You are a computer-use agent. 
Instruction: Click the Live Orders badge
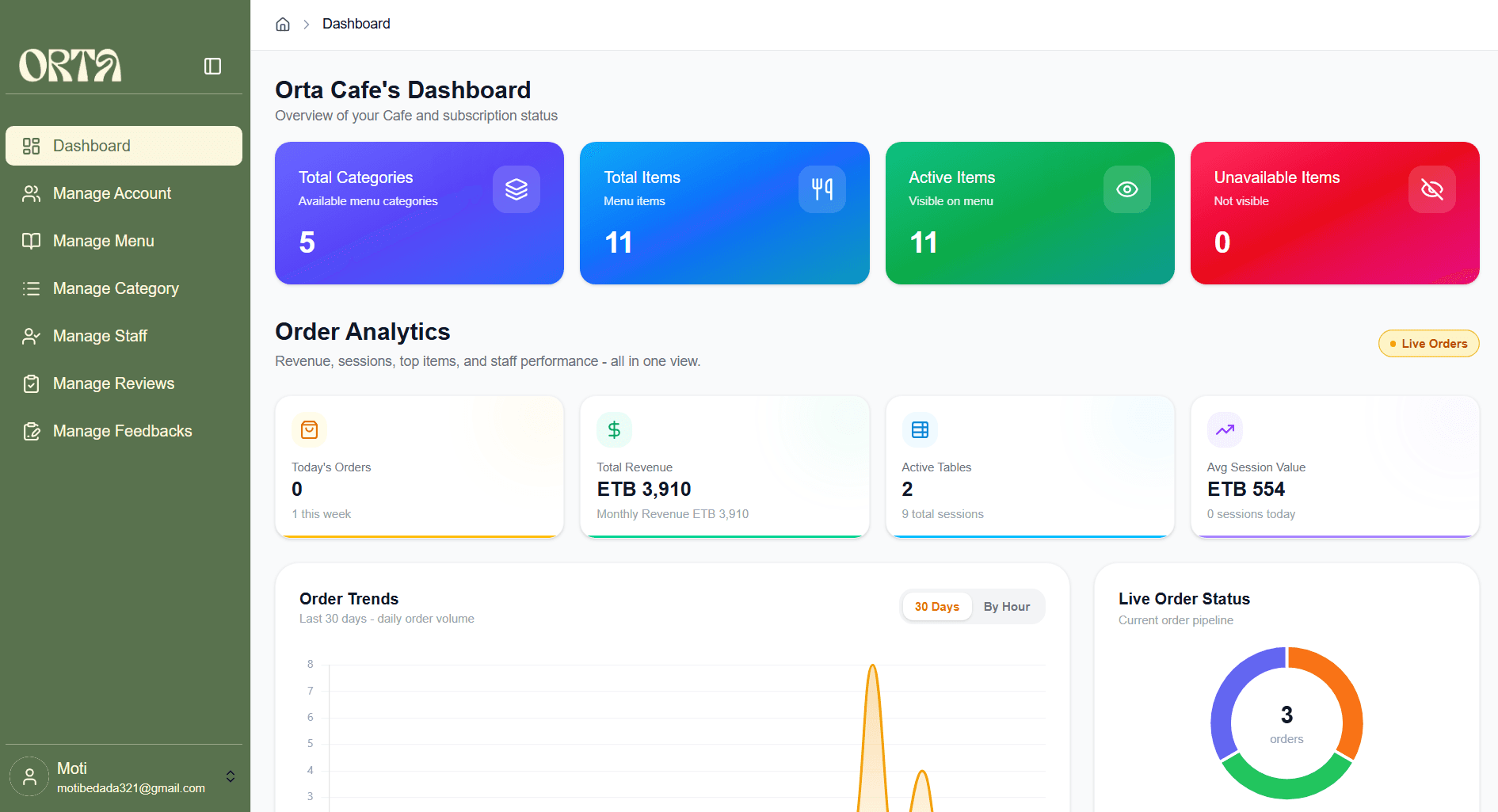1429,344
